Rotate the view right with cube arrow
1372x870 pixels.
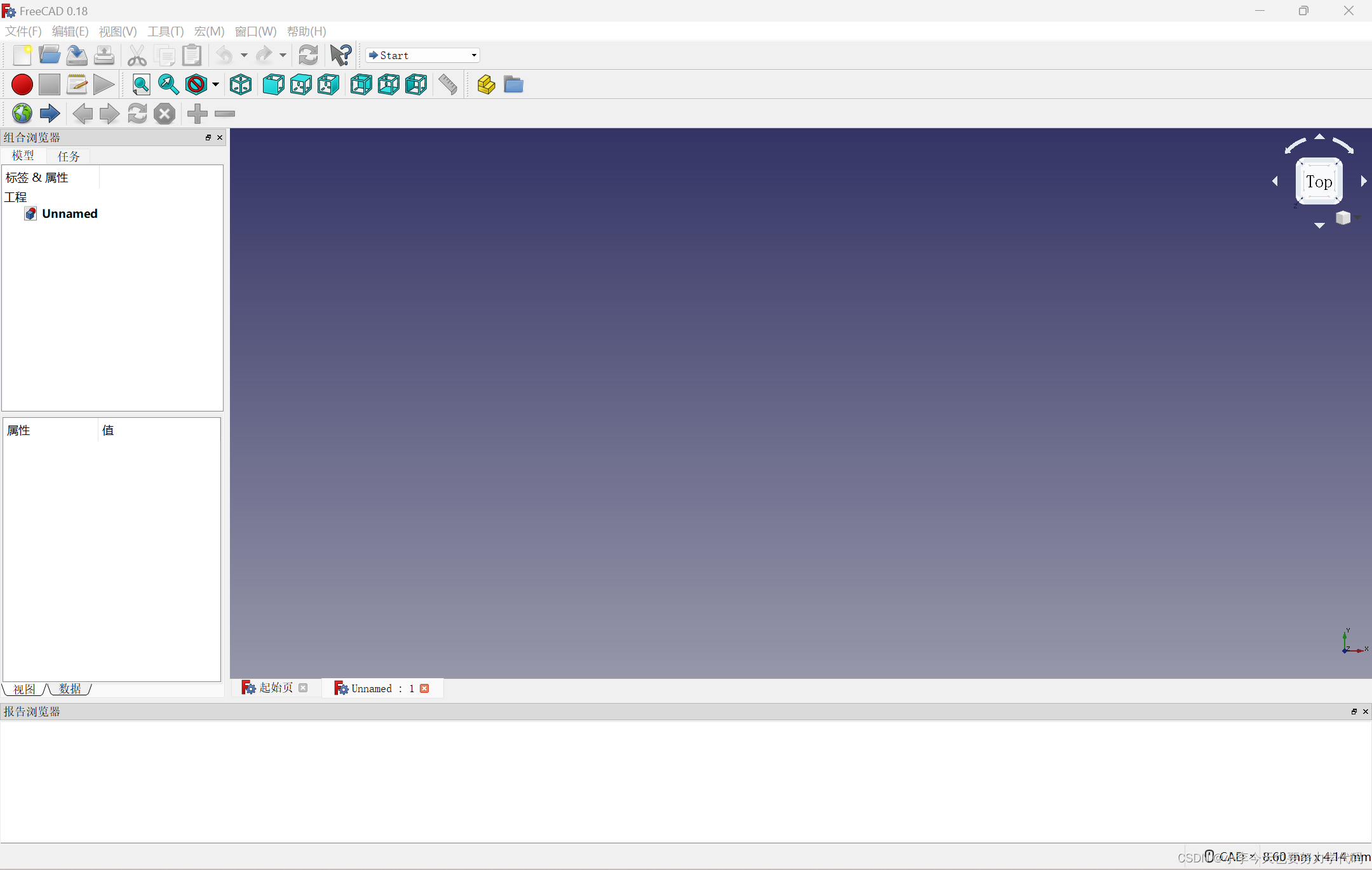click(x=1363, y=182)
